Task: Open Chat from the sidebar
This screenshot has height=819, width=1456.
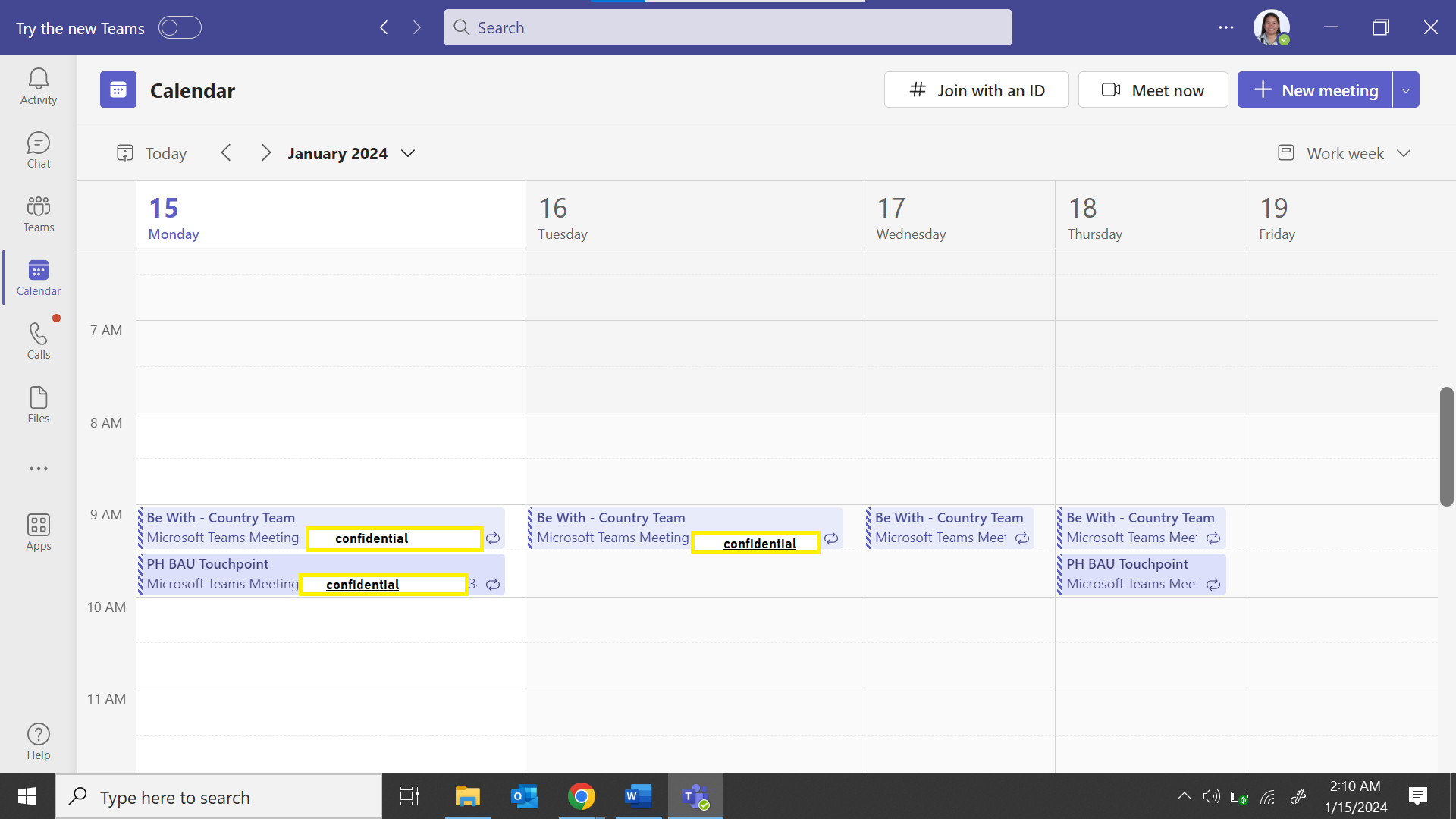Action: tap(39, 150)
